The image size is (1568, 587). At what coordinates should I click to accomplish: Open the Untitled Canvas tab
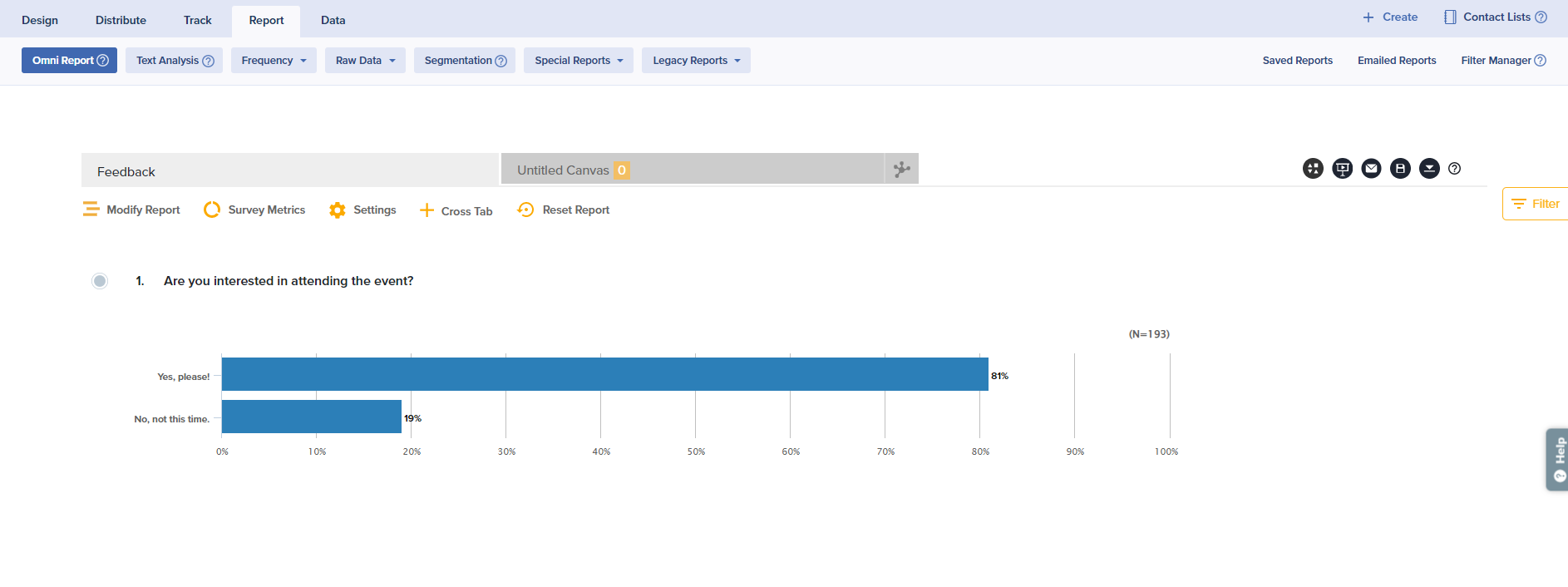[563, 170]
